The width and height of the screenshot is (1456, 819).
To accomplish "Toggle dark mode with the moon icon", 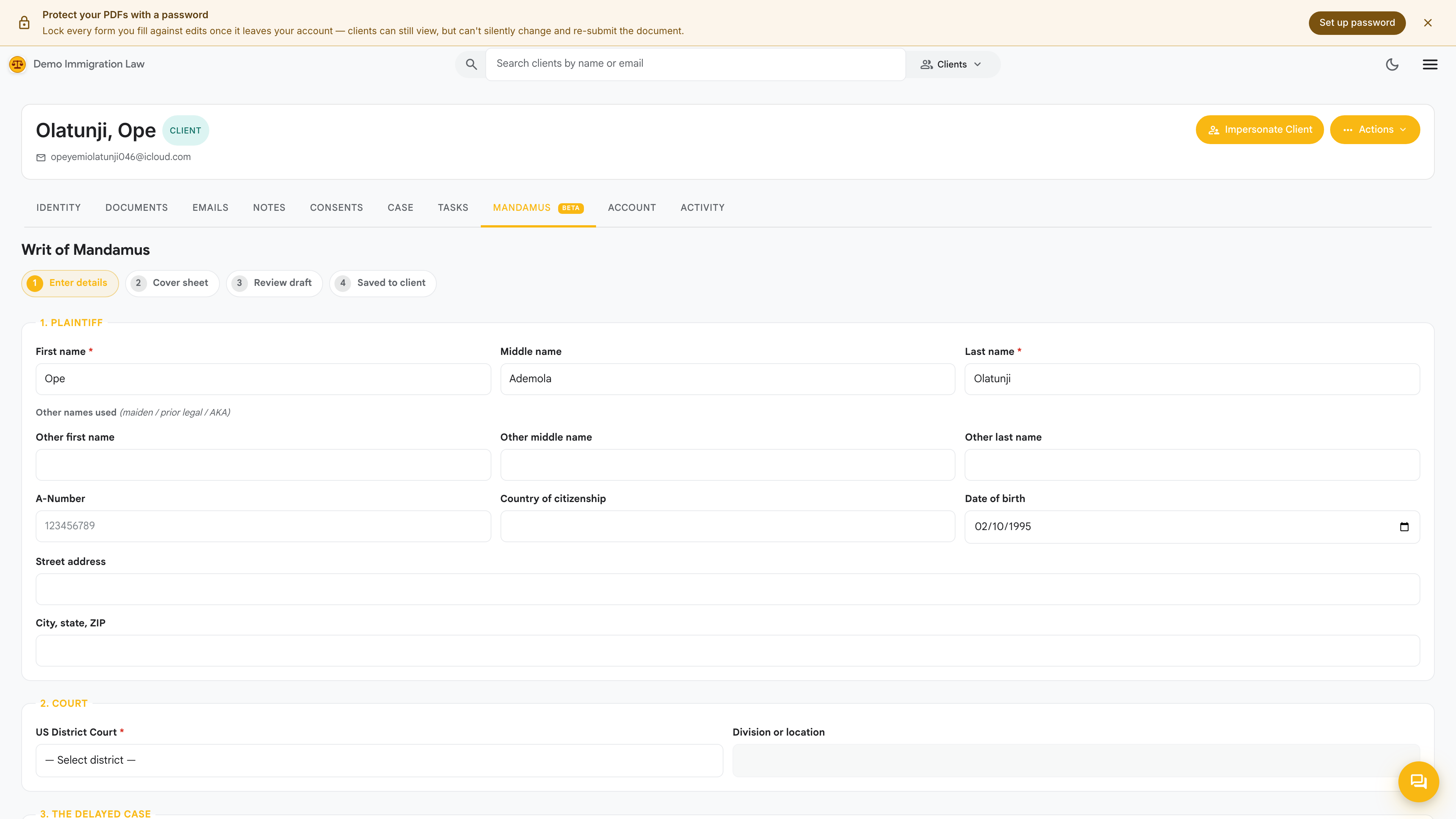I will point(1392,64).
